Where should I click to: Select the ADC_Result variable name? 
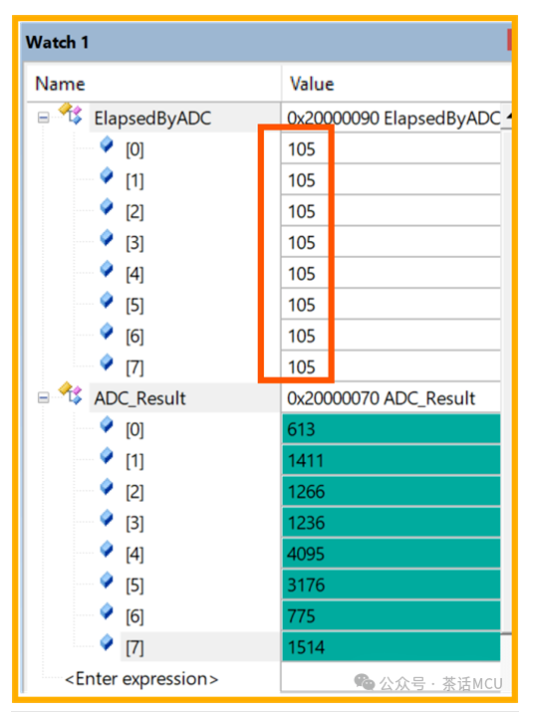pyautogui.click(x=140, y=398)
